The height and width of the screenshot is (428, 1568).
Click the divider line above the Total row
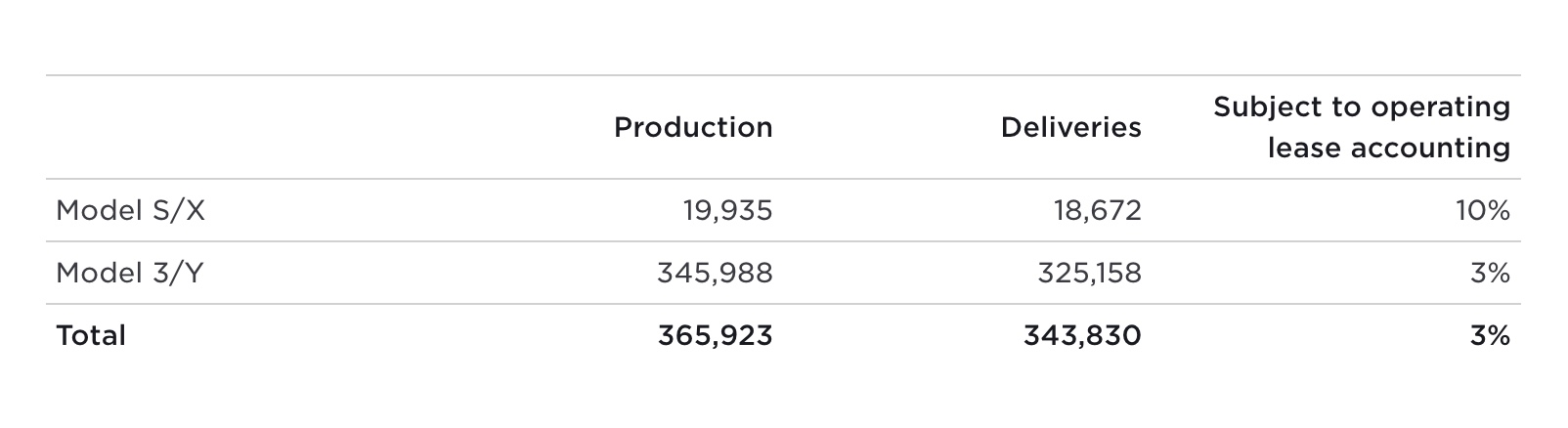pos(782,304)
